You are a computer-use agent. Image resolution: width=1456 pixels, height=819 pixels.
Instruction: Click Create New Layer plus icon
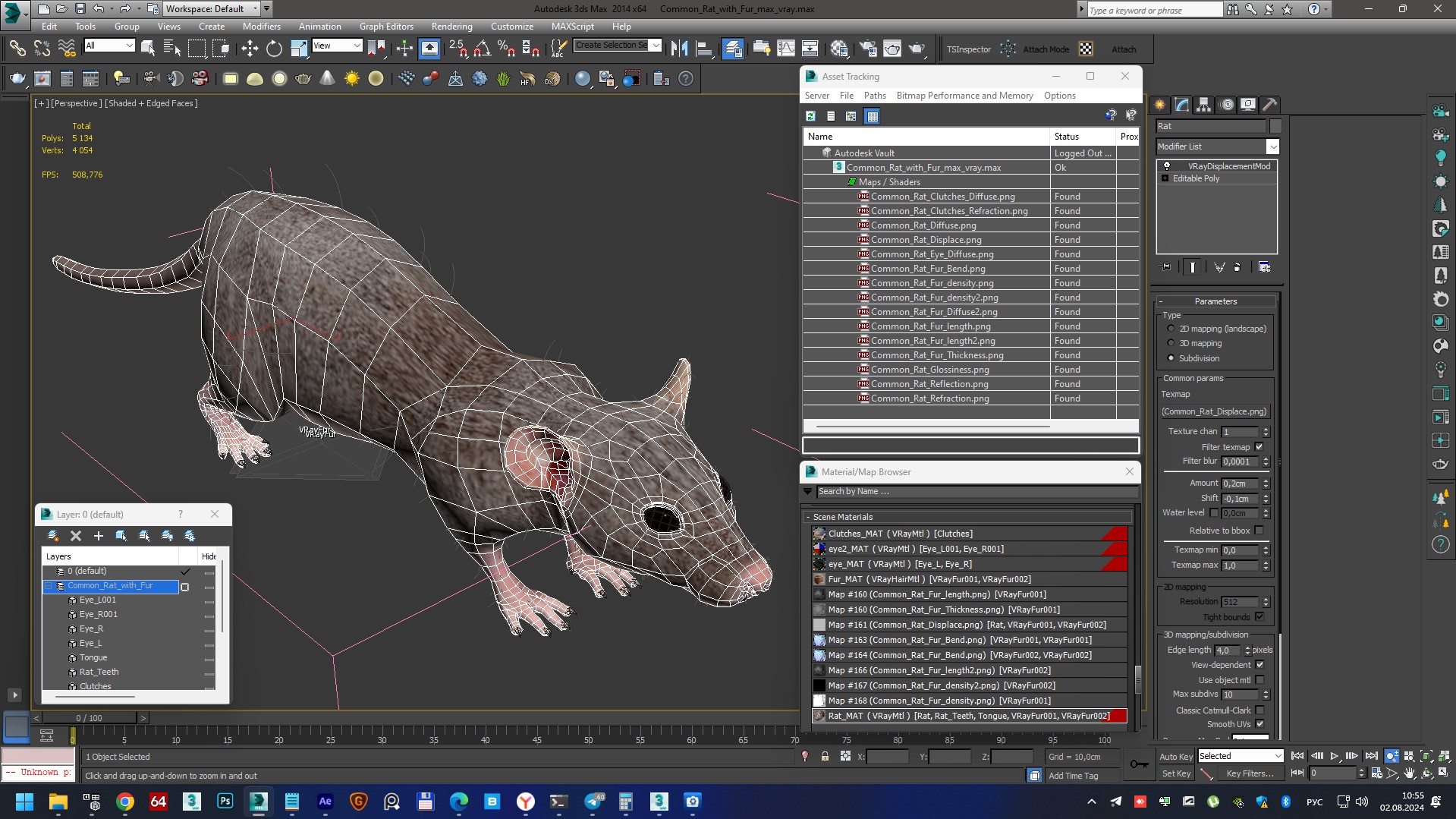pos(98,536)
